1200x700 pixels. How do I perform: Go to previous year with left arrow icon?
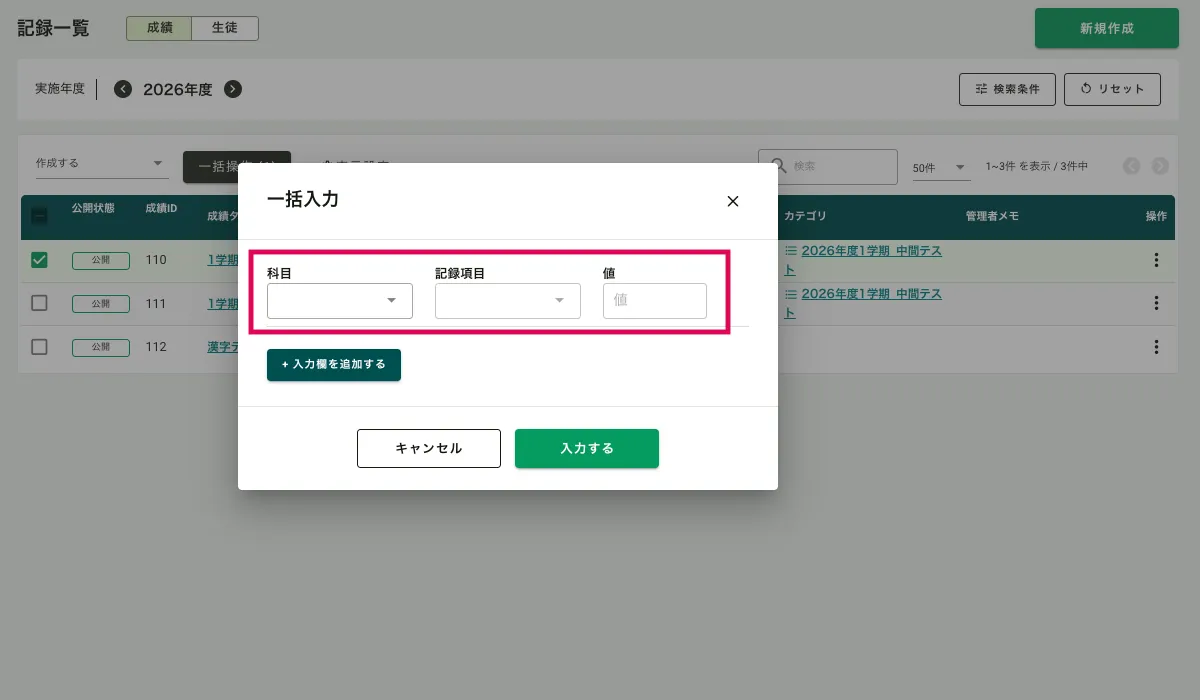tap(123, 89)
